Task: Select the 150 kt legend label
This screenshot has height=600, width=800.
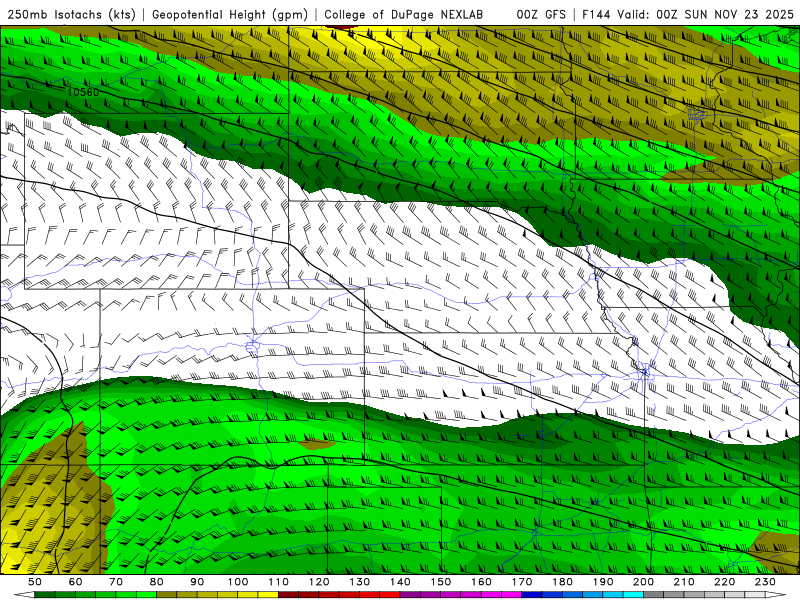Action: coord(441,582)
